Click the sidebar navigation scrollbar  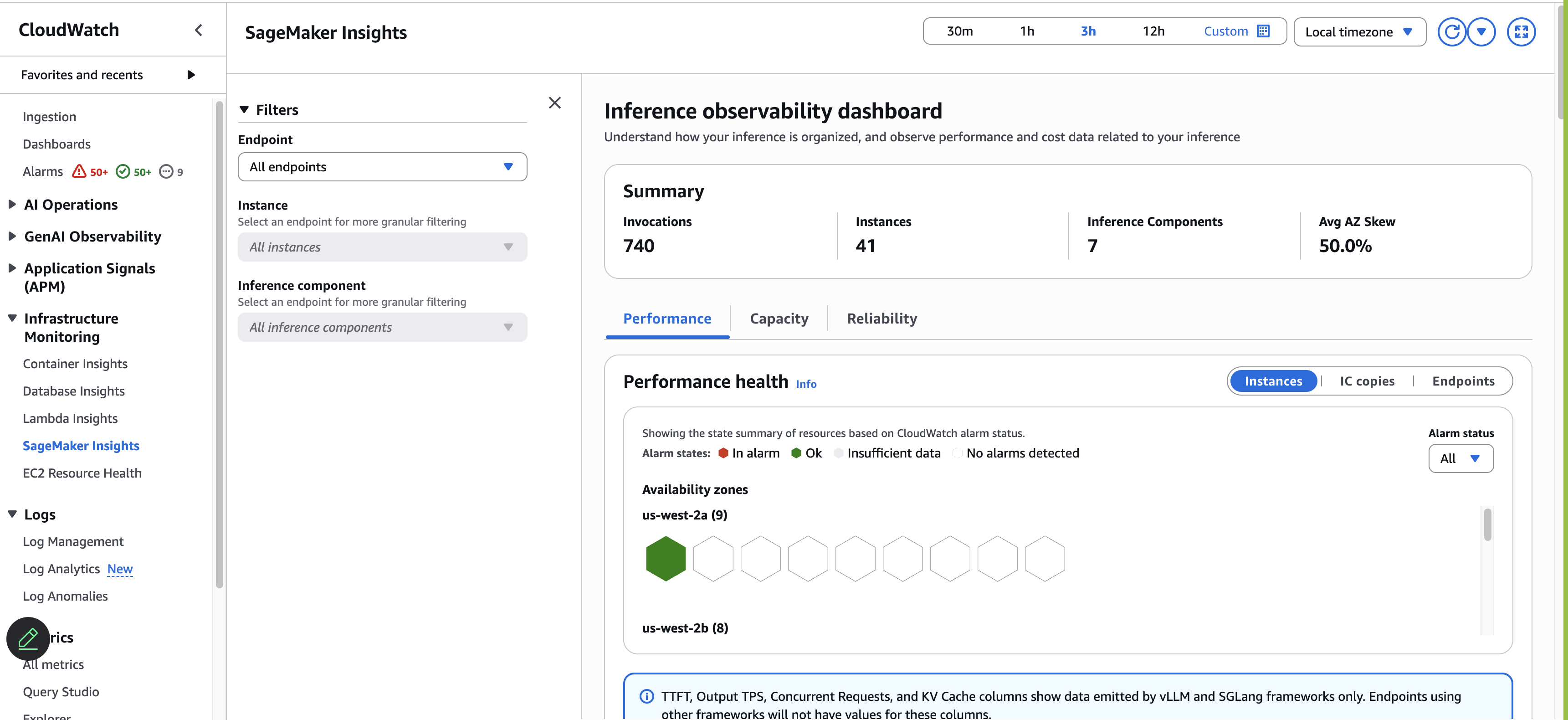220,344
